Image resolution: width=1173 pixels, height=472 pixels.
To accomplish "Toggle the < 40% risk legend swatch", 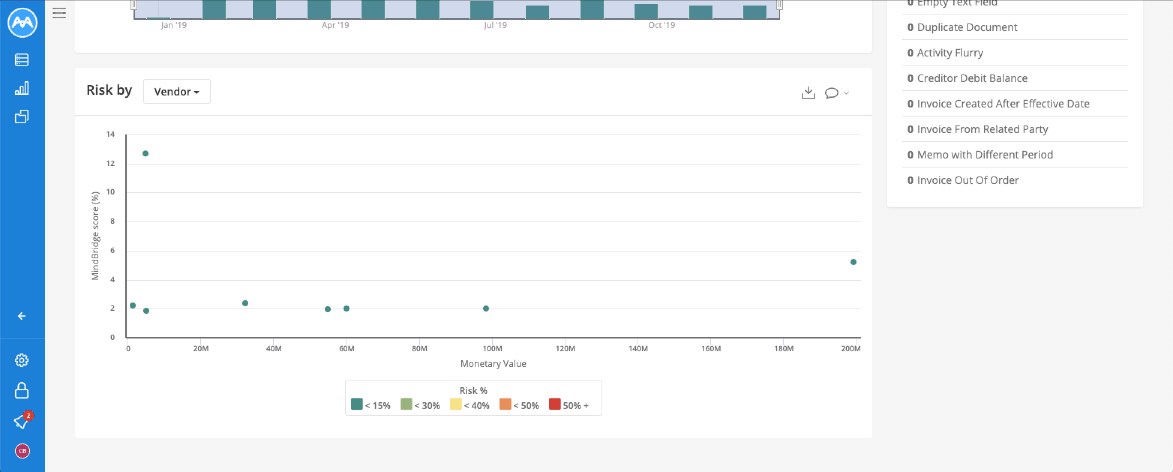I will [x=456, y=405].
